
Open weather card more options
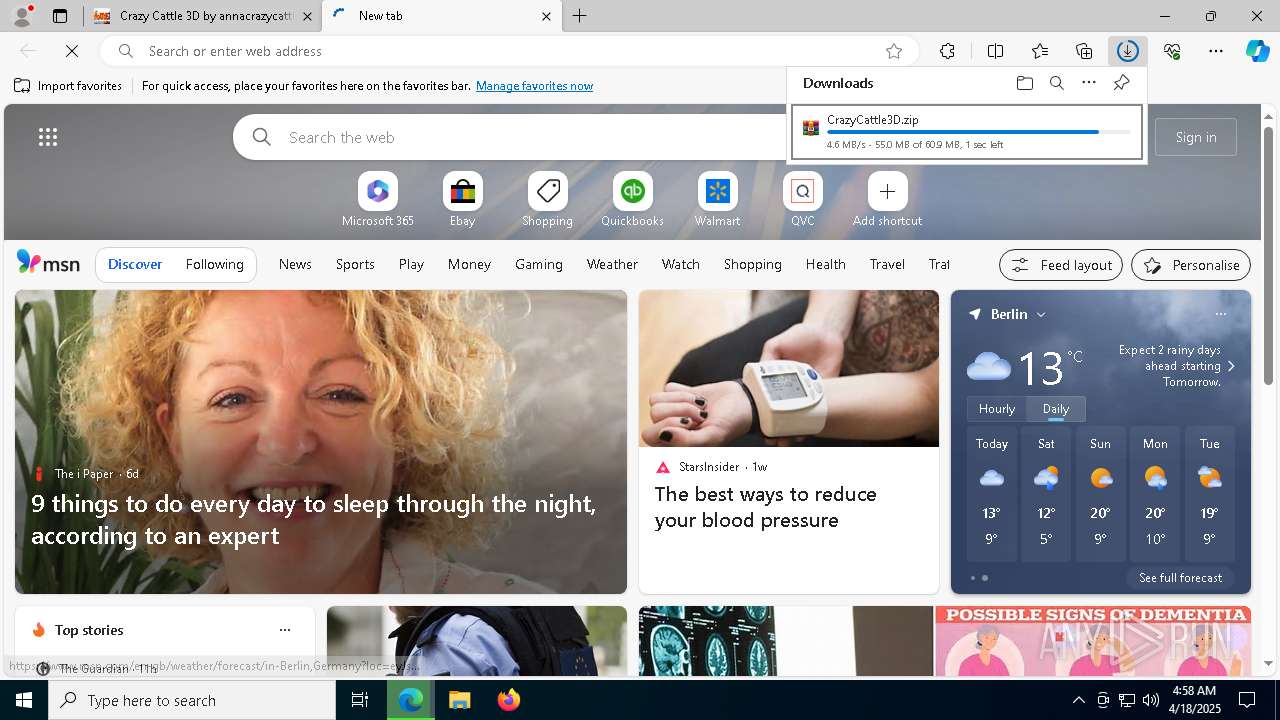tap(1220, 314)
